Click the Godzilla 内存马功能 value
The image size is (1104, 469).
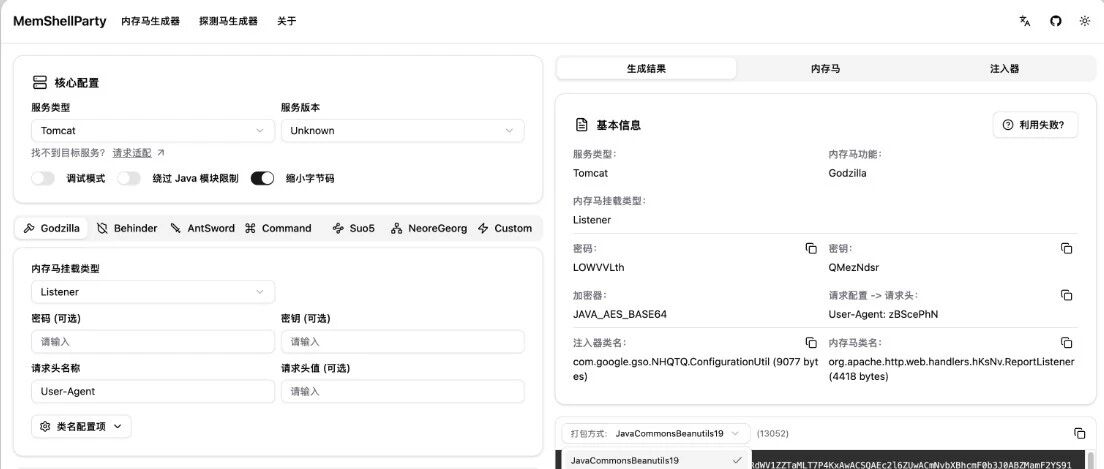coord(848,173)
